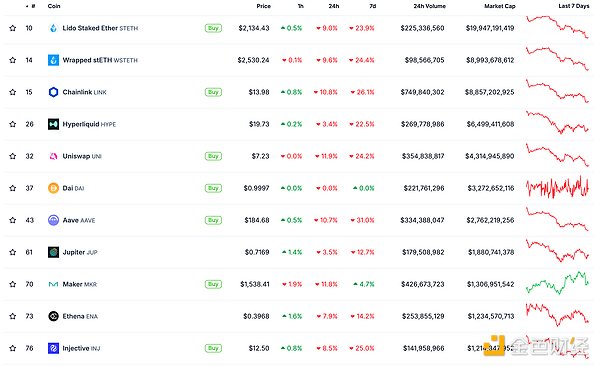Open Maker's green 7-day sparkline chart
Image resolution: width=600 pixels, height=367 pixels.
[558, 283]
